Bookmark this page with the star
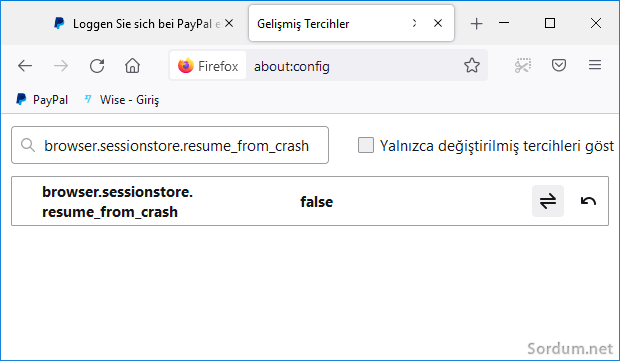The image size is (620, 361). 472,65
